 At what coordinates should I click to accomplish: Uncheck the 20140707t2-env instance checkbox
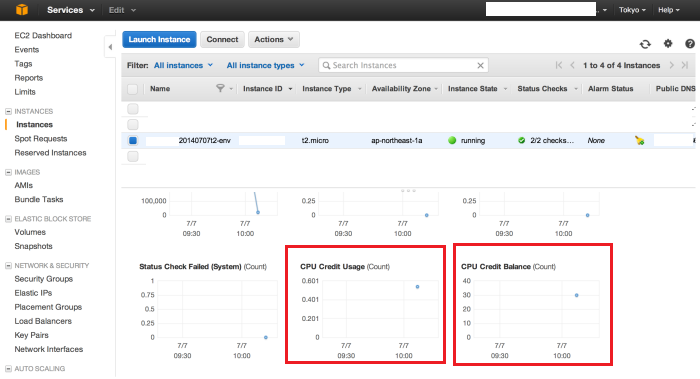point(133,141)
